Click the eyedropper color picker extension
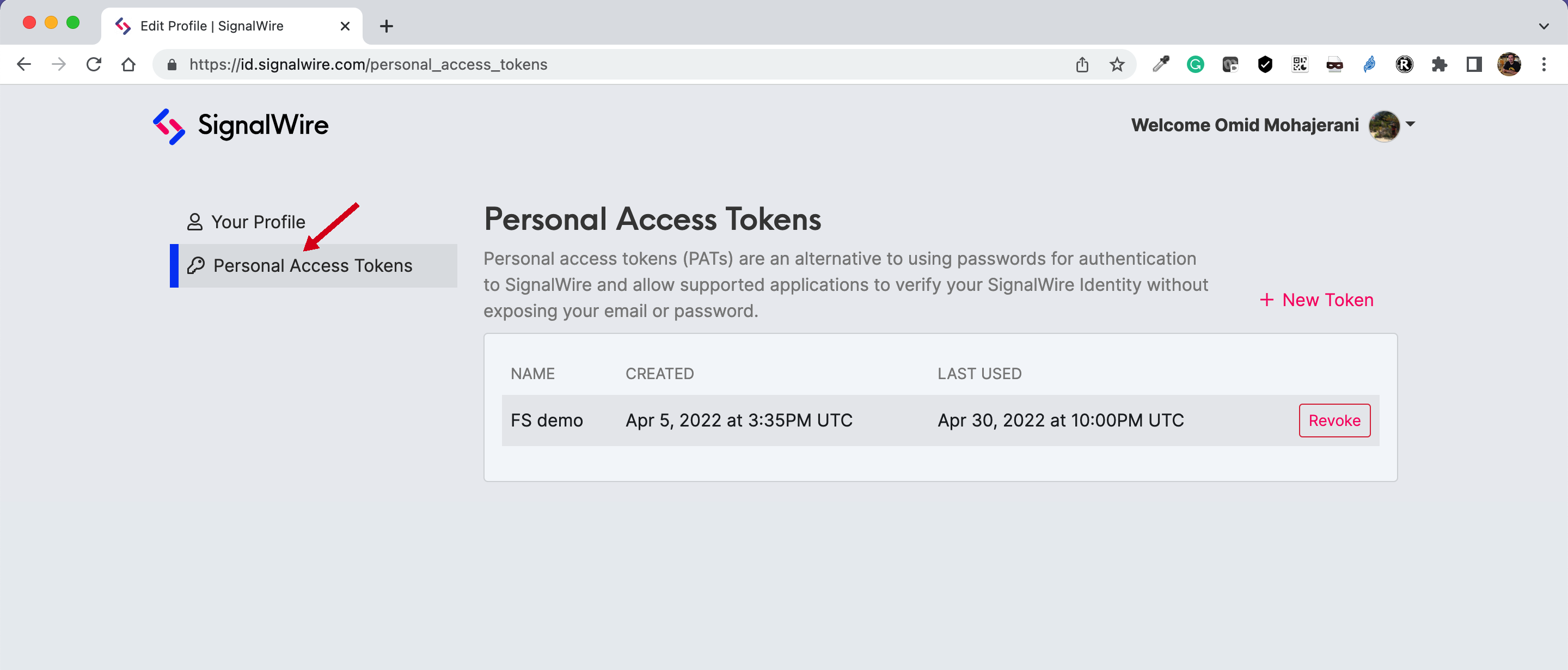Image resolution: width=1568 pixels, height=670 pixels. pos(1161,65)
